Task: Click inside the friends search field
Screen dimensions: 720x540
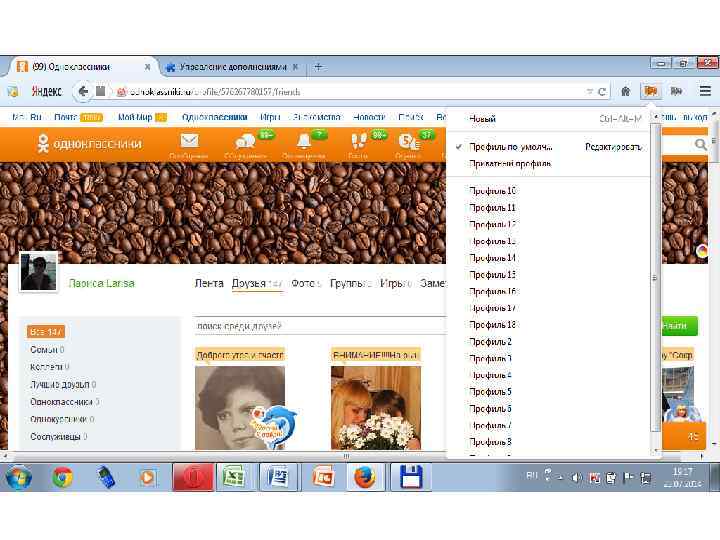Action: (x=320, y=326)
